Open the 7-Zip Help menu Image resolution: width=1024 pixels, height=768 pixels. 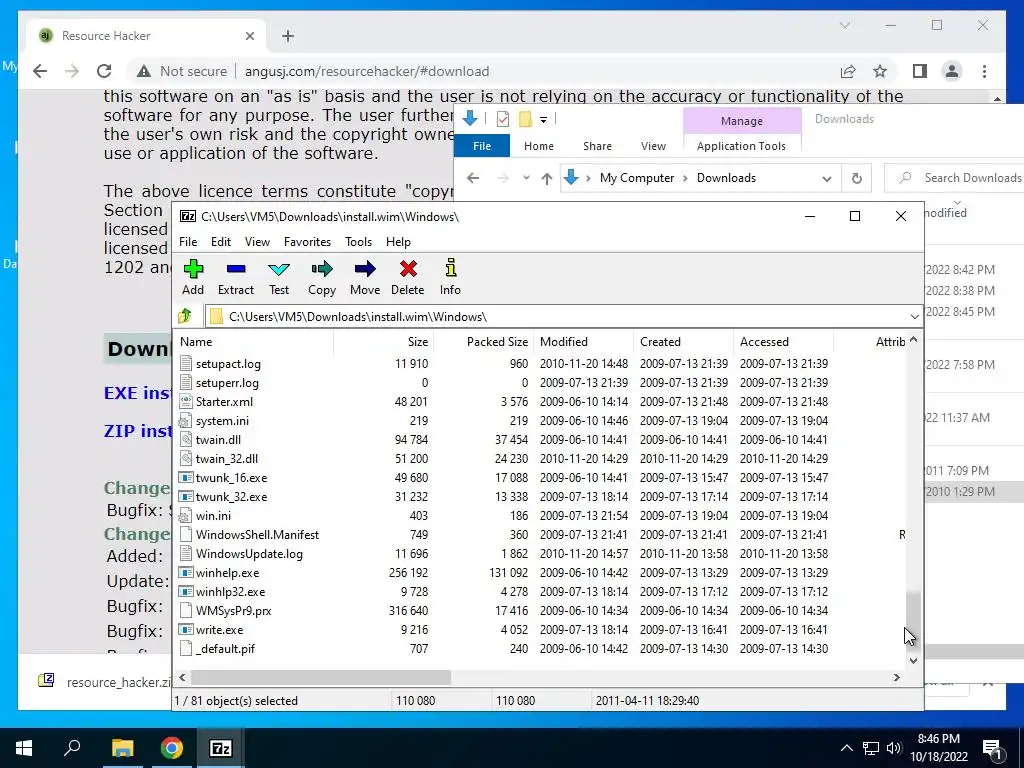tap(398, 242)
